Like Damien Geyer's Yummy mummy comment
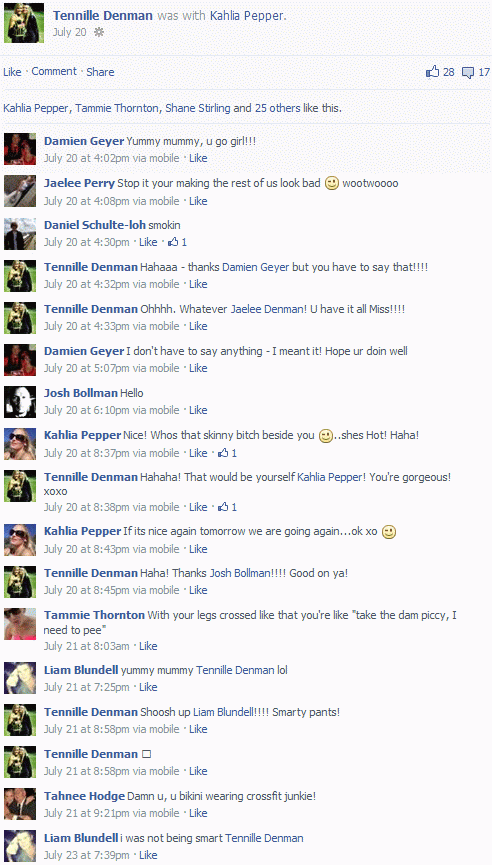This screenshot has width=492, height=865. [x=198, y=158]
